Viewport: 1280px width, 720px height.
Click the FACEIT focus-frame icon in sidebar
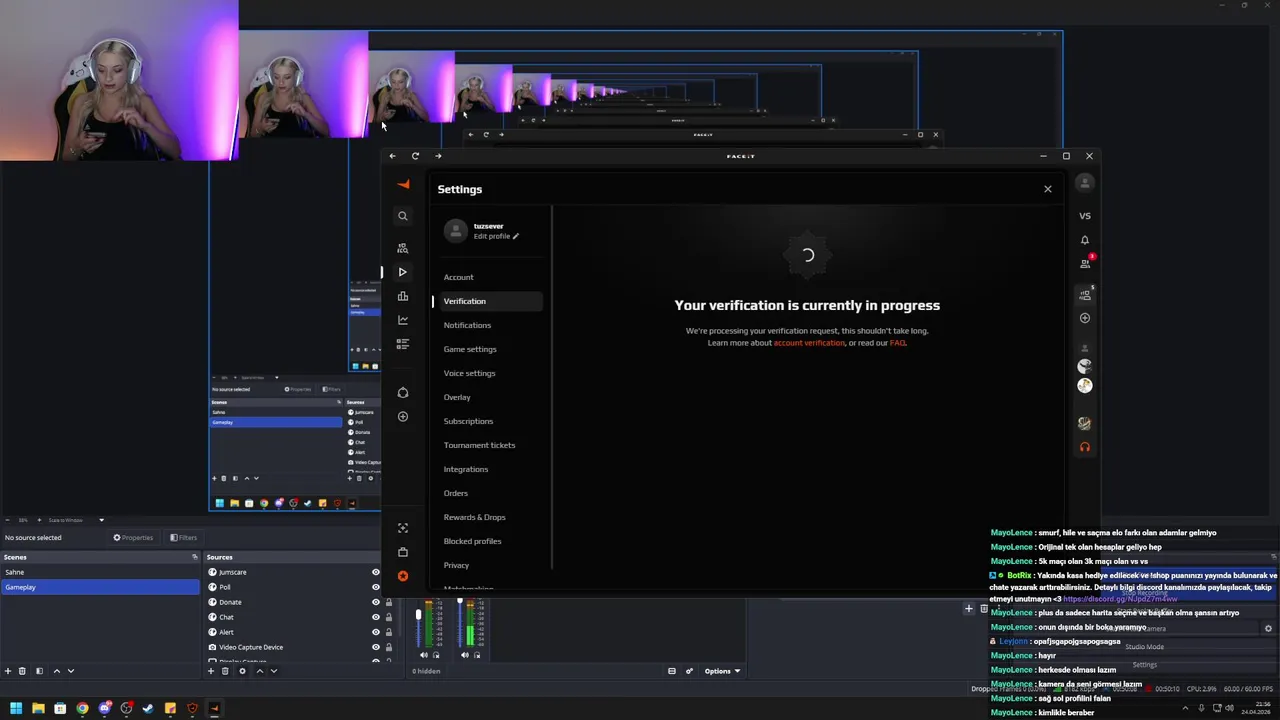[x=403, y=528]
